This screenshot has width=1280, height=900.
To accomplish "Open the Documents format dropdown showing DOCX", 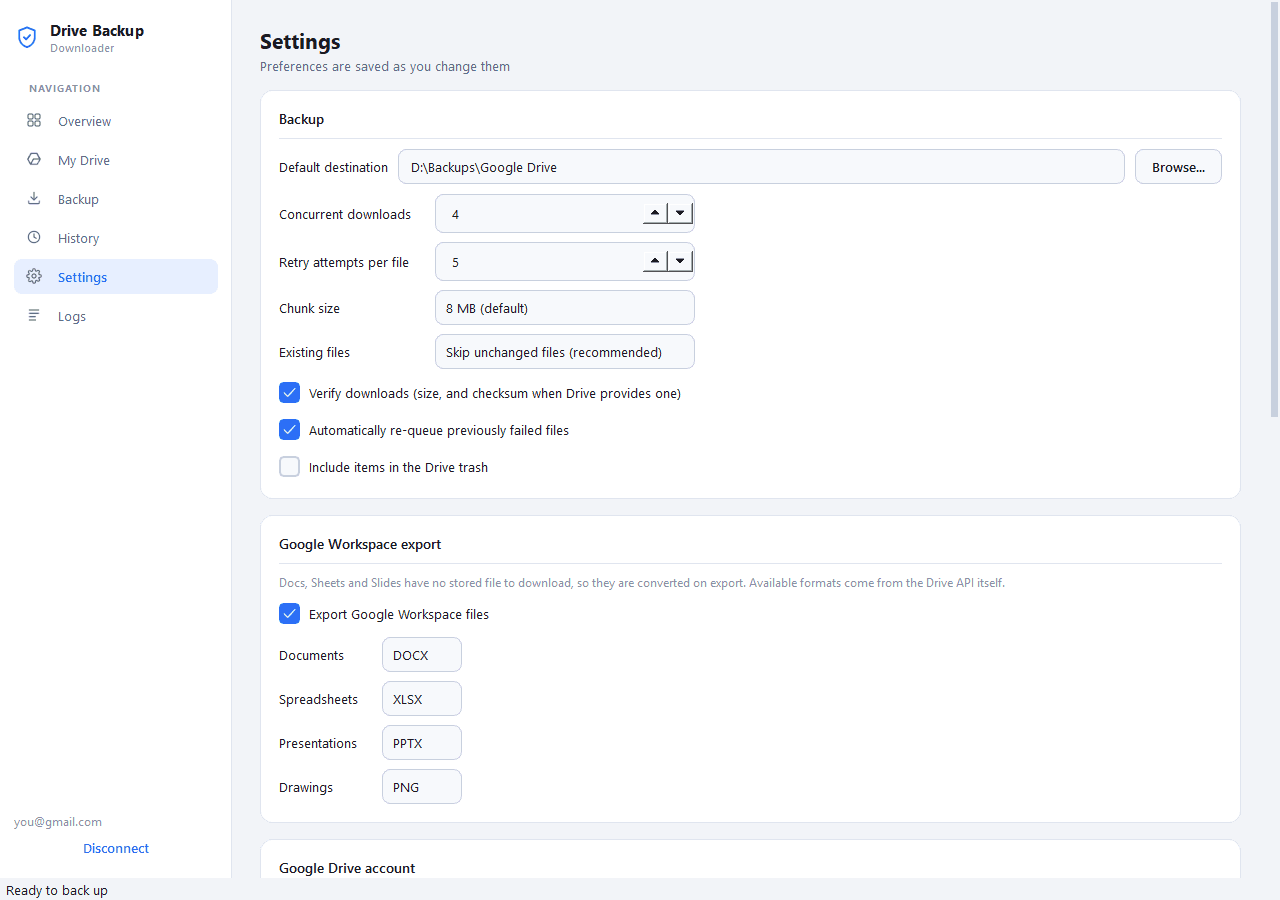I will (x=422, y=655).
